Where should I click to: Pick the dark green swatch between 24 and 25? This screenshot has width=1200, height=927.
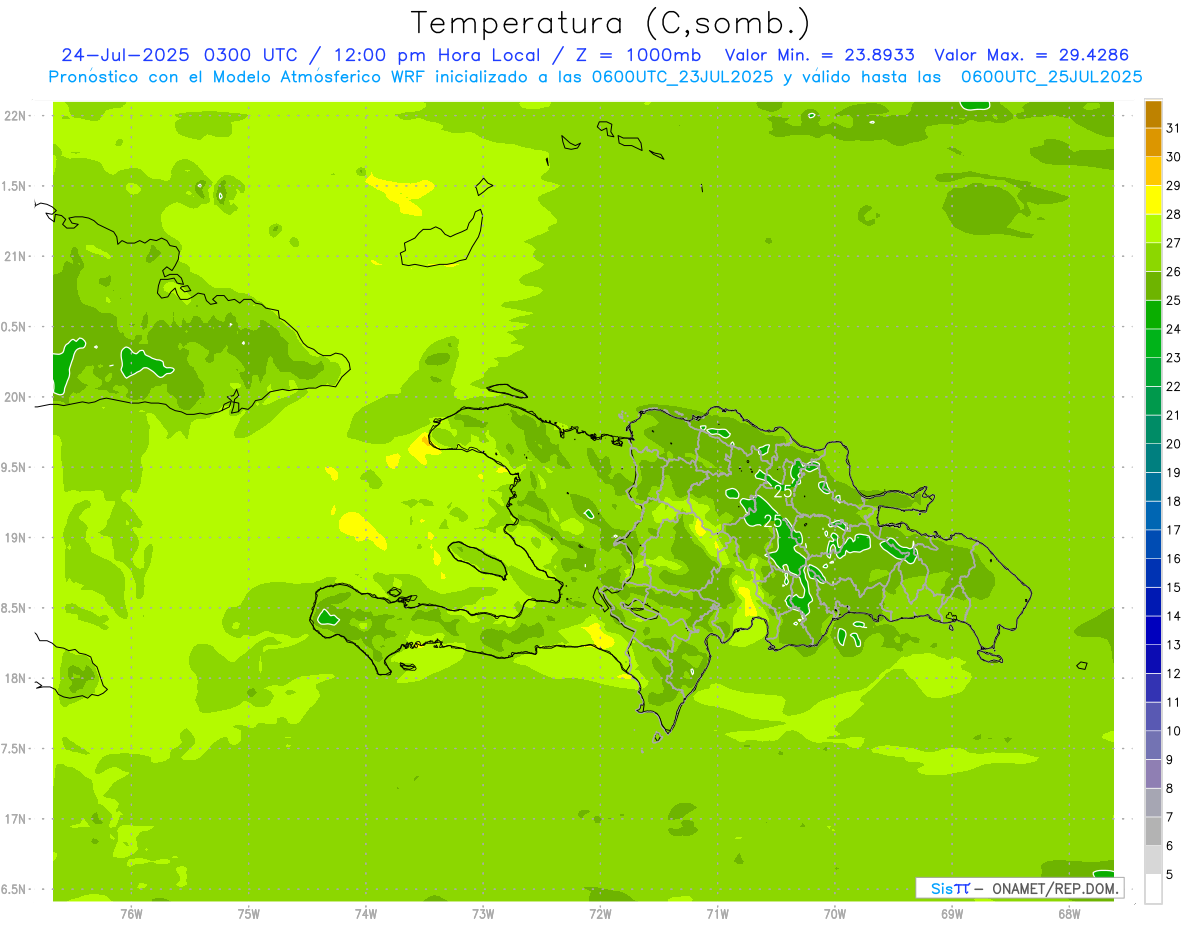pyautogui.click(x=1153, y=315)
